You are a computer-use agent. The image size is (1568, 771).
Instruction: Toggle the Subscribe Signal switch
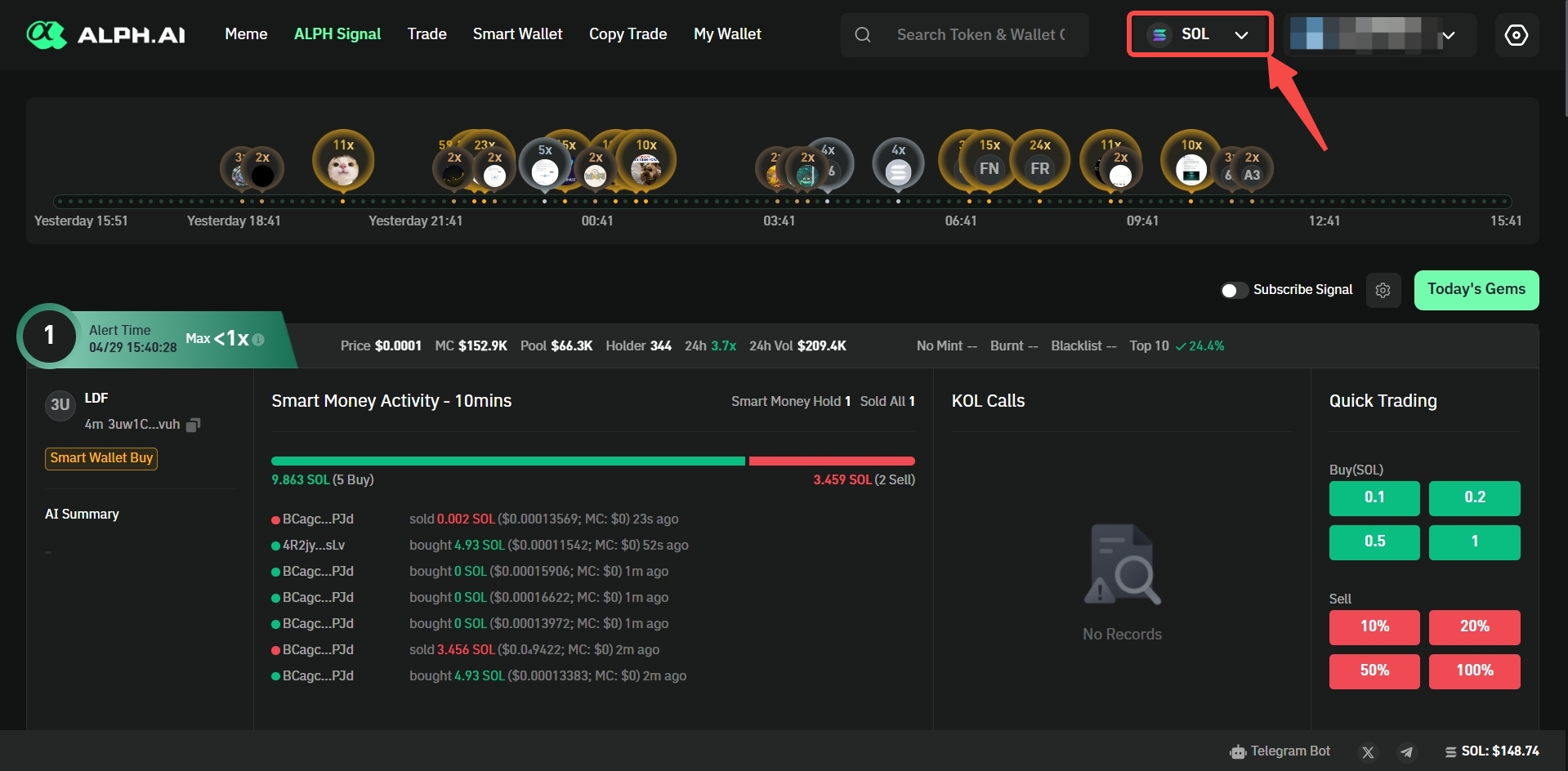(1234, 290)
